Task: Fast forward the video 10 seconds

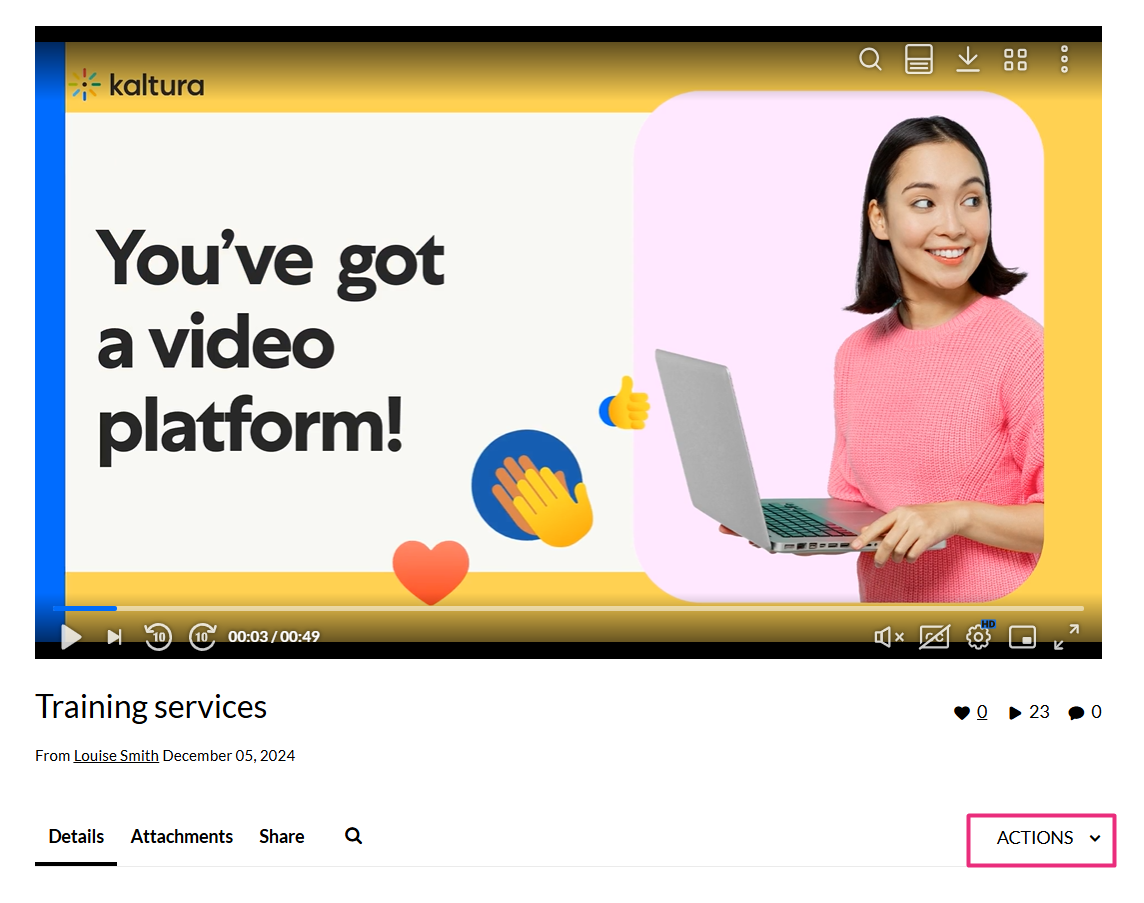Action: point(202,636)
